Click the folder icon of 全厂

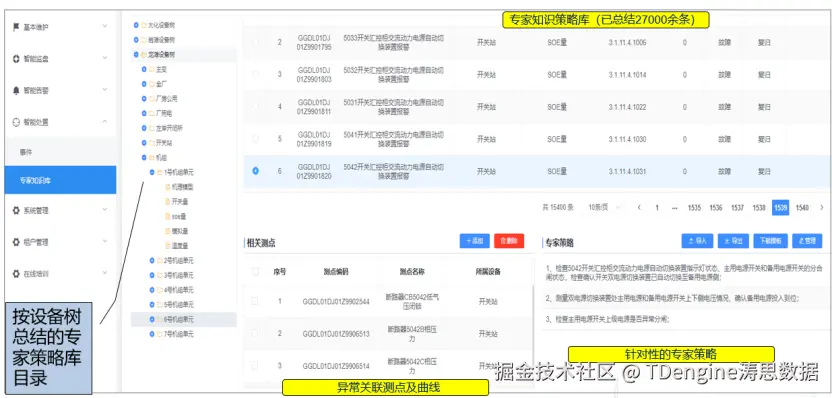coord(151,84)
